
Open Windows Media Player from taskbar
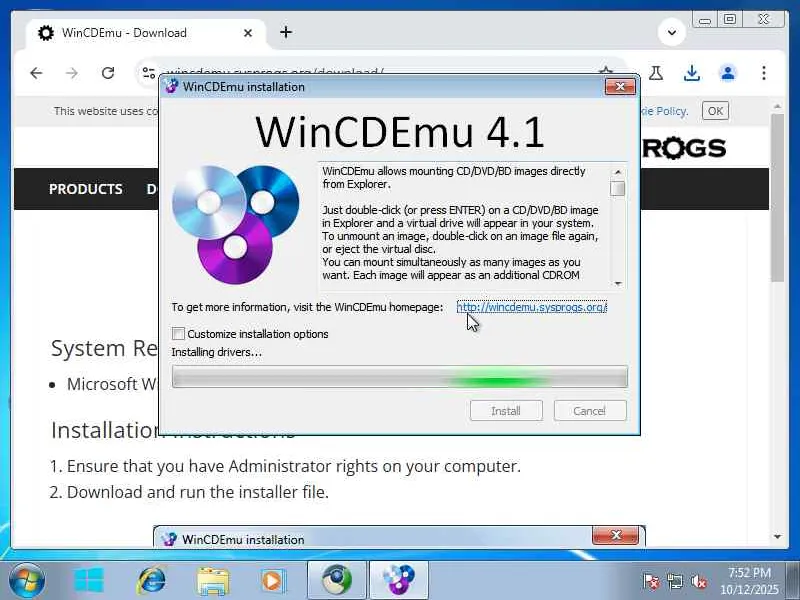273,581
